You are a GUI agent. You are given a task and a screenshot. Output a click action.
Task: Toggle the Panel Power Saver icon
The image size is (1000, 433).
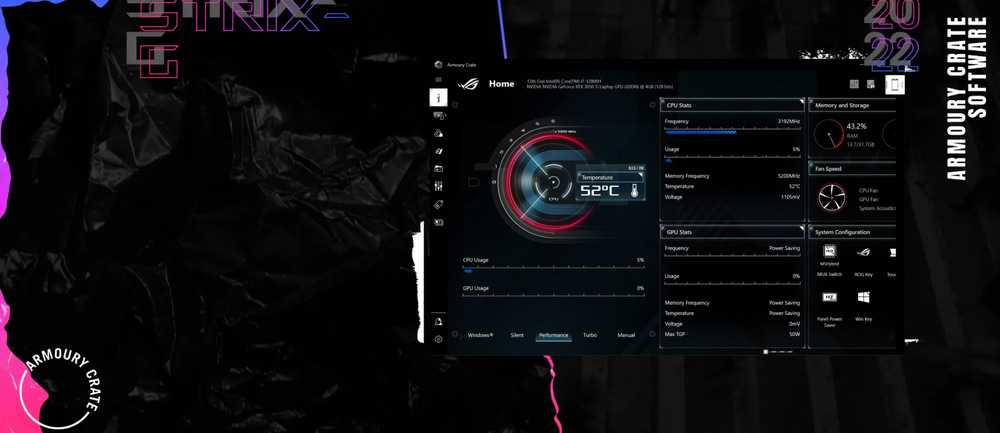click(x=829, y=297)
